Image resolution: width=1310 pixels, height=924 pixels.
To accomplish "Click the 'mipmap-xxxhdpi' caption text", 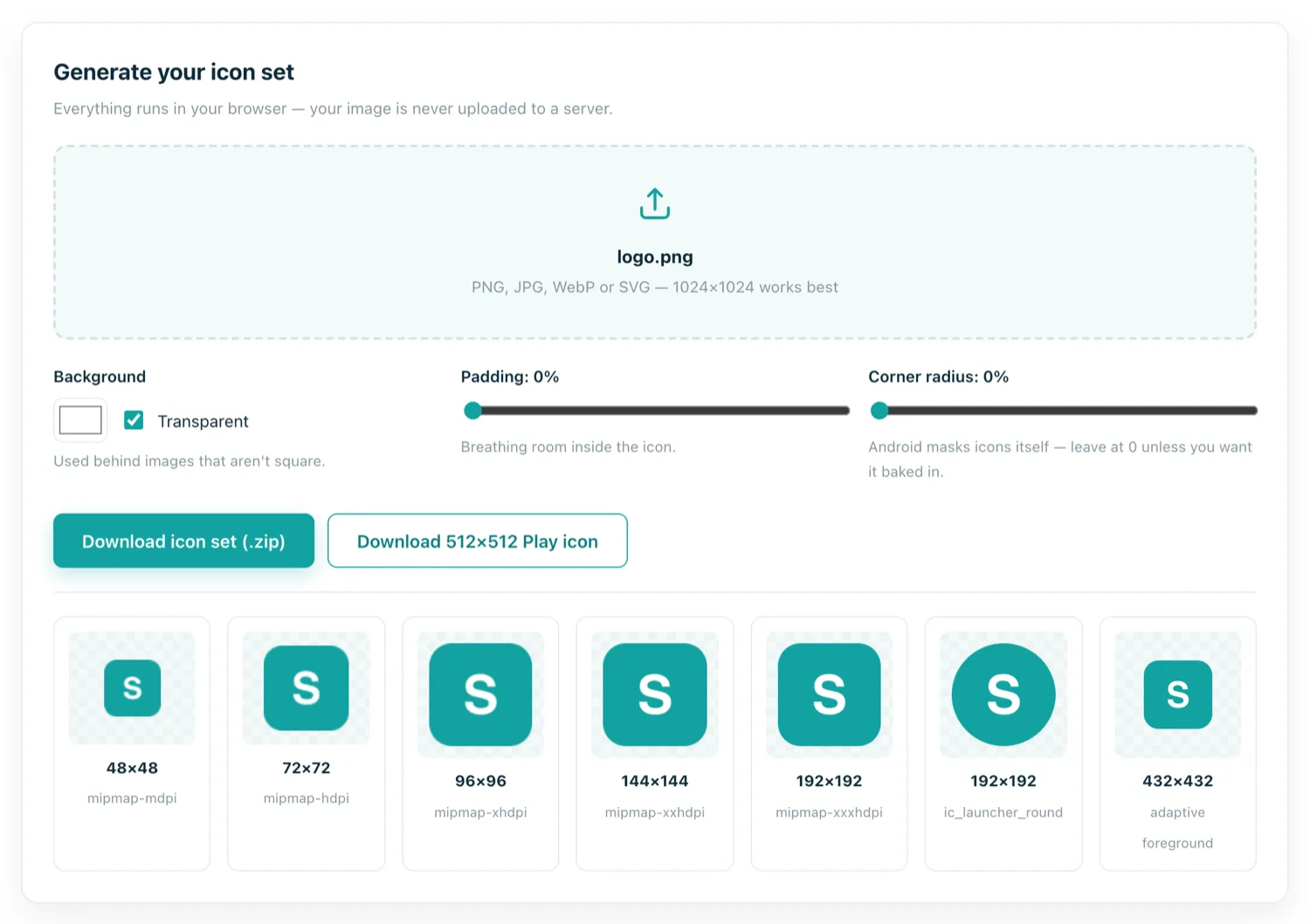I will click(829, 812).
